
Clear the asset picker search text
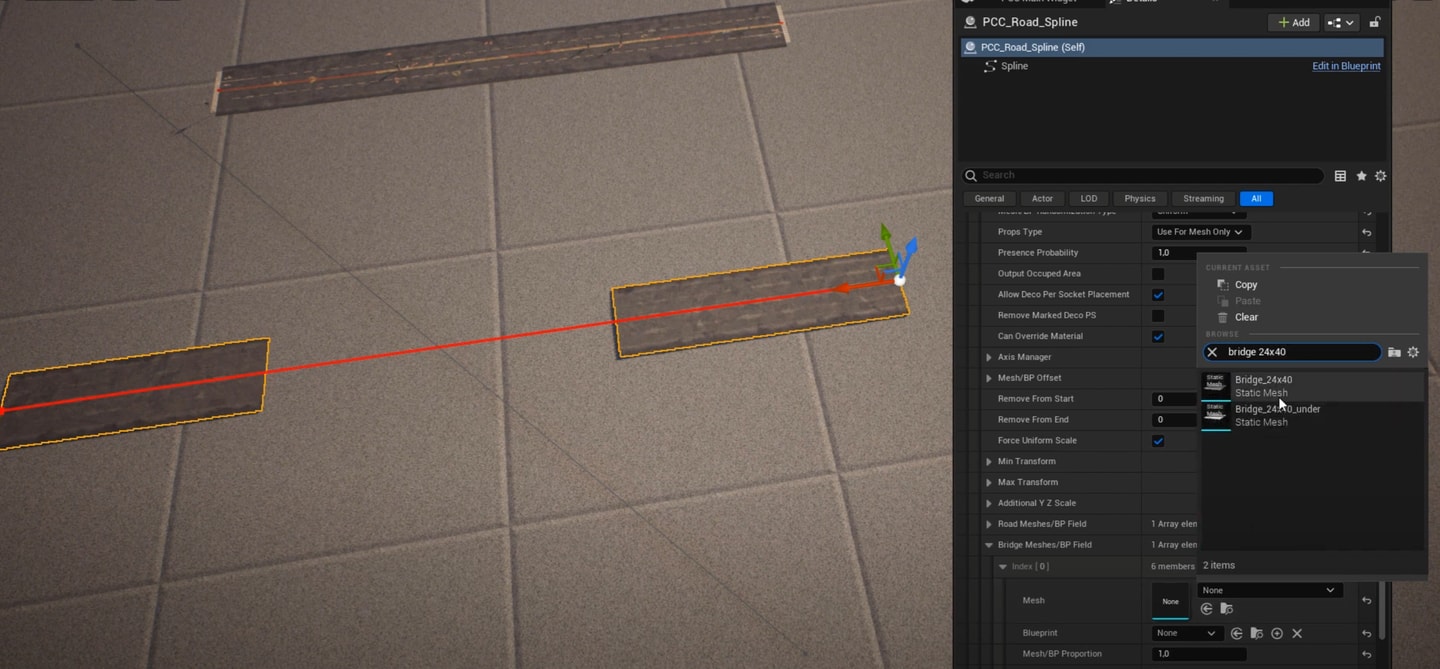(x=1212, y=352)
